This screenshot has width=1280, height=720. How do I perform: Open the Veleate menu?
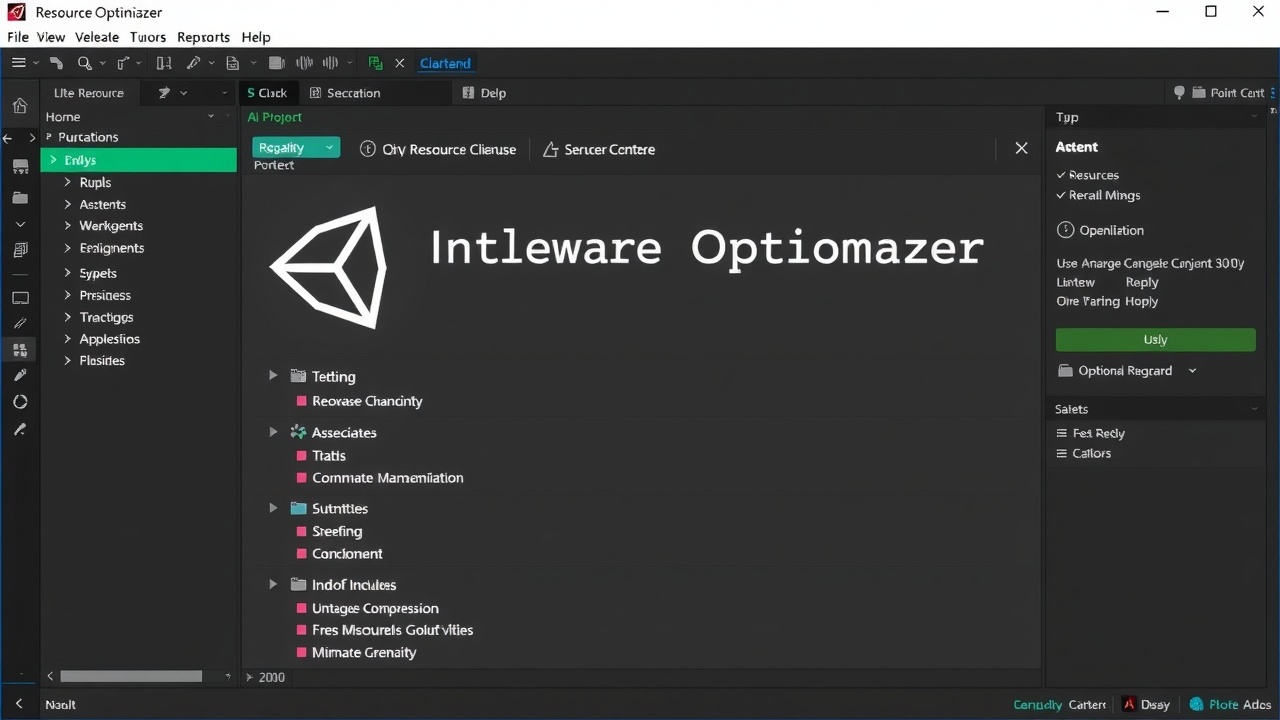coord(97,37)
